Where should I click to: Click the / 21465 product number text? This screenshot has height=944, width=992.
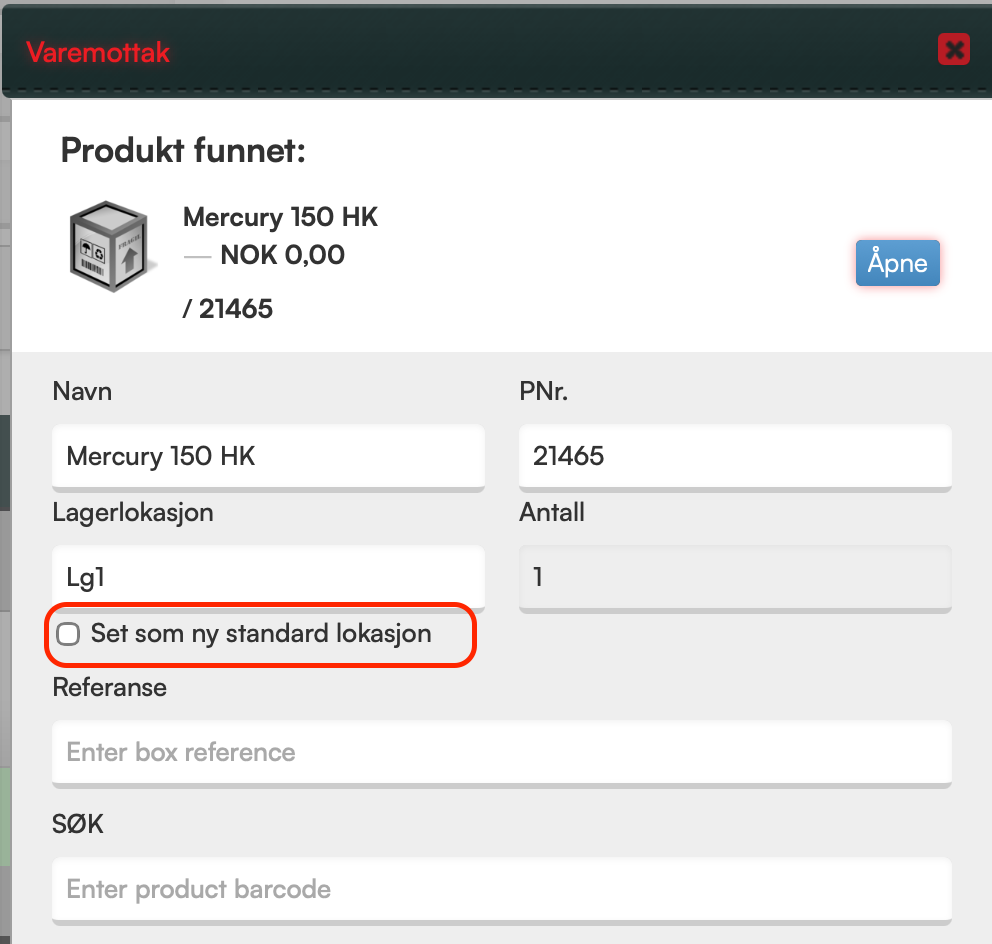tap(228, 309)
